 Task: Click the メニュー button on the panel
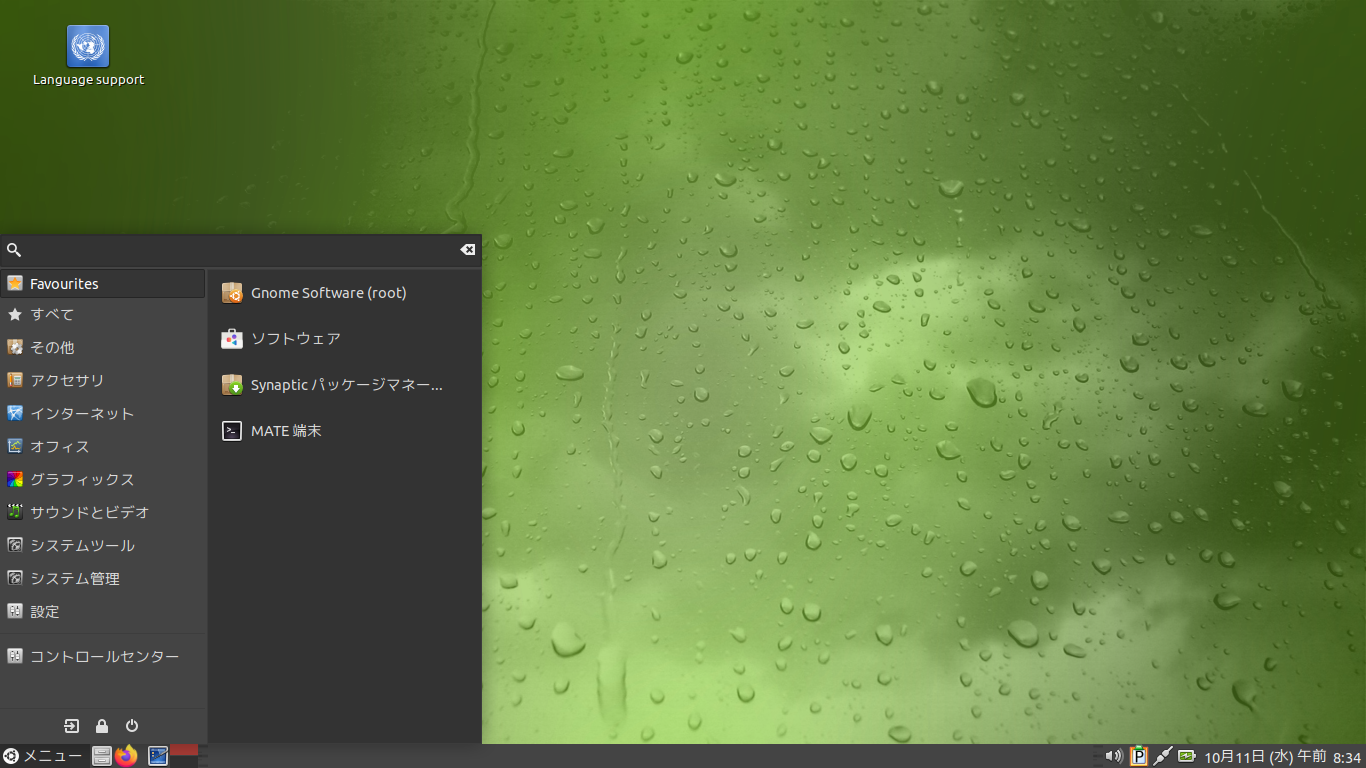coord(43,756)
